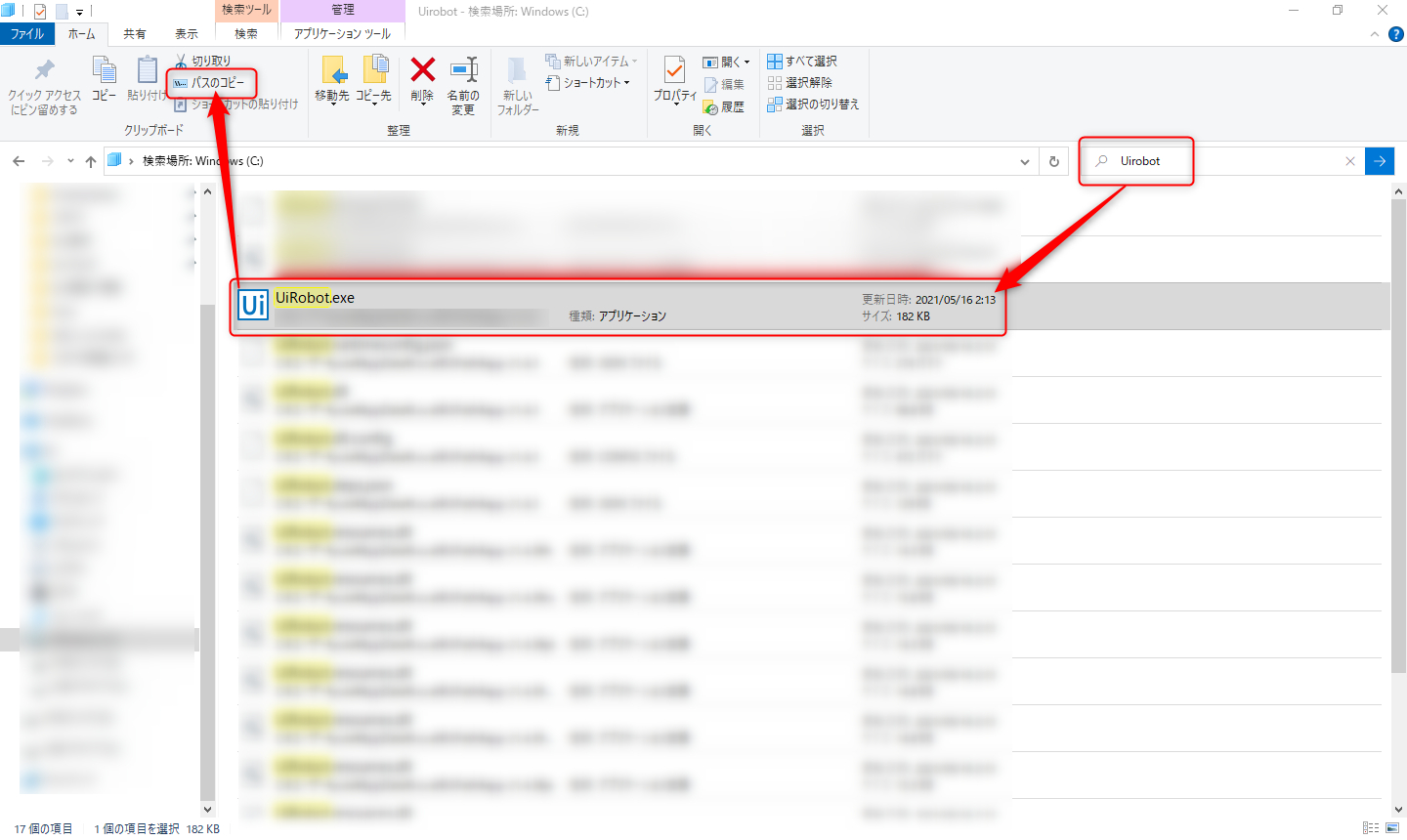The width and height of the screenshot is (1407, 840).
Task: Open Quick Access Toolbar customize dropdown
Action: click(79, 12)
